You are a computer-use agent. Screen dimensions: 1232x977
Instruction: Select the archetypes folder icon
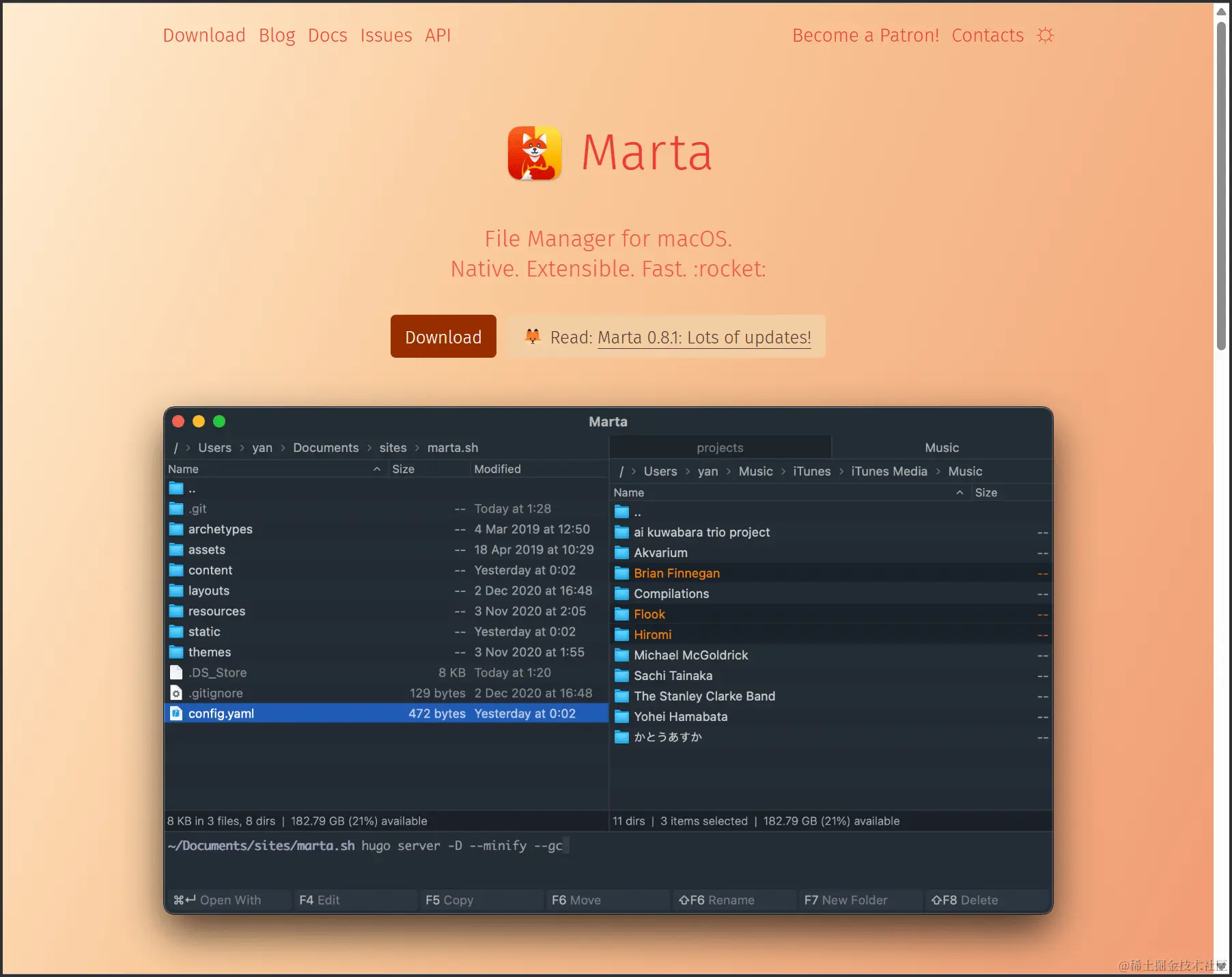[x=176, y=529]
